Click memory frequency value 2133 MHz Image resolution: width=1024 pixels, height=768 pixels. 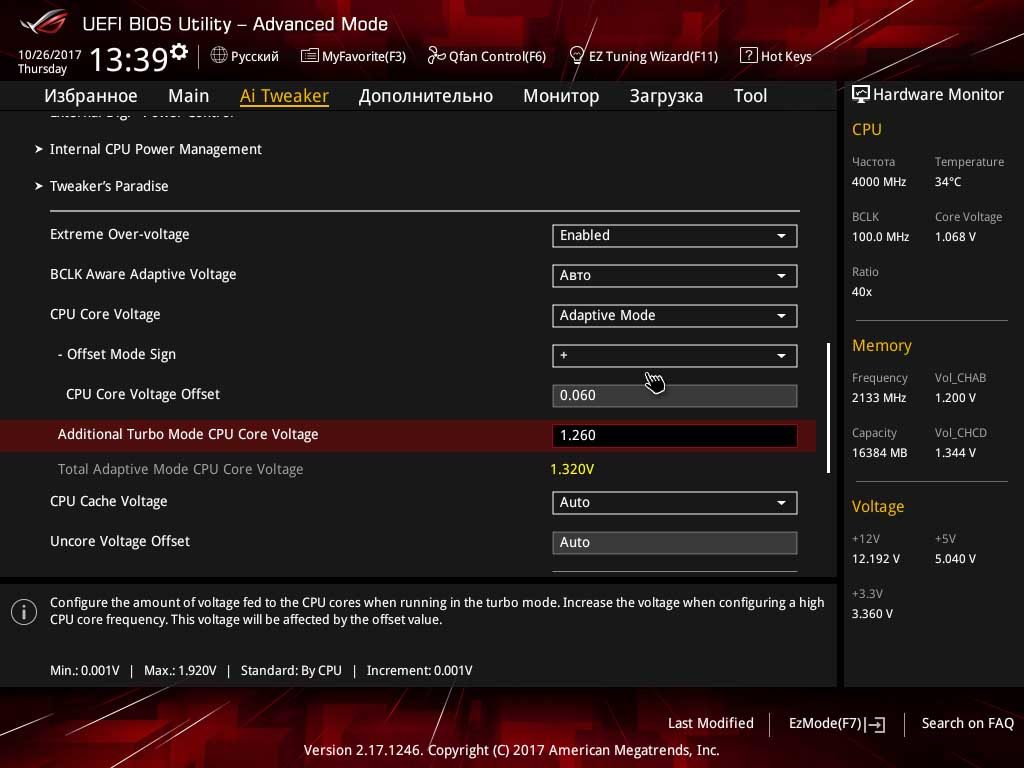[878, 398]
